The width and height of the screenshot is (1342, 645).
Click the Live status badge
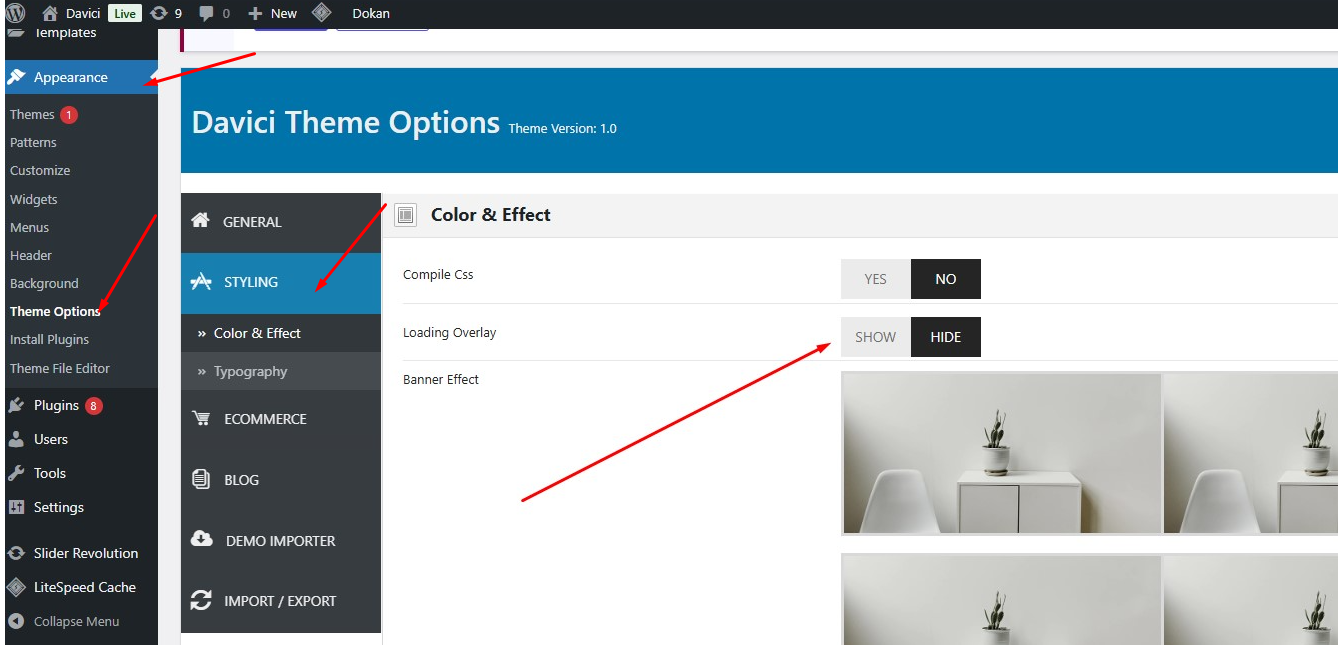coord(125,13)
